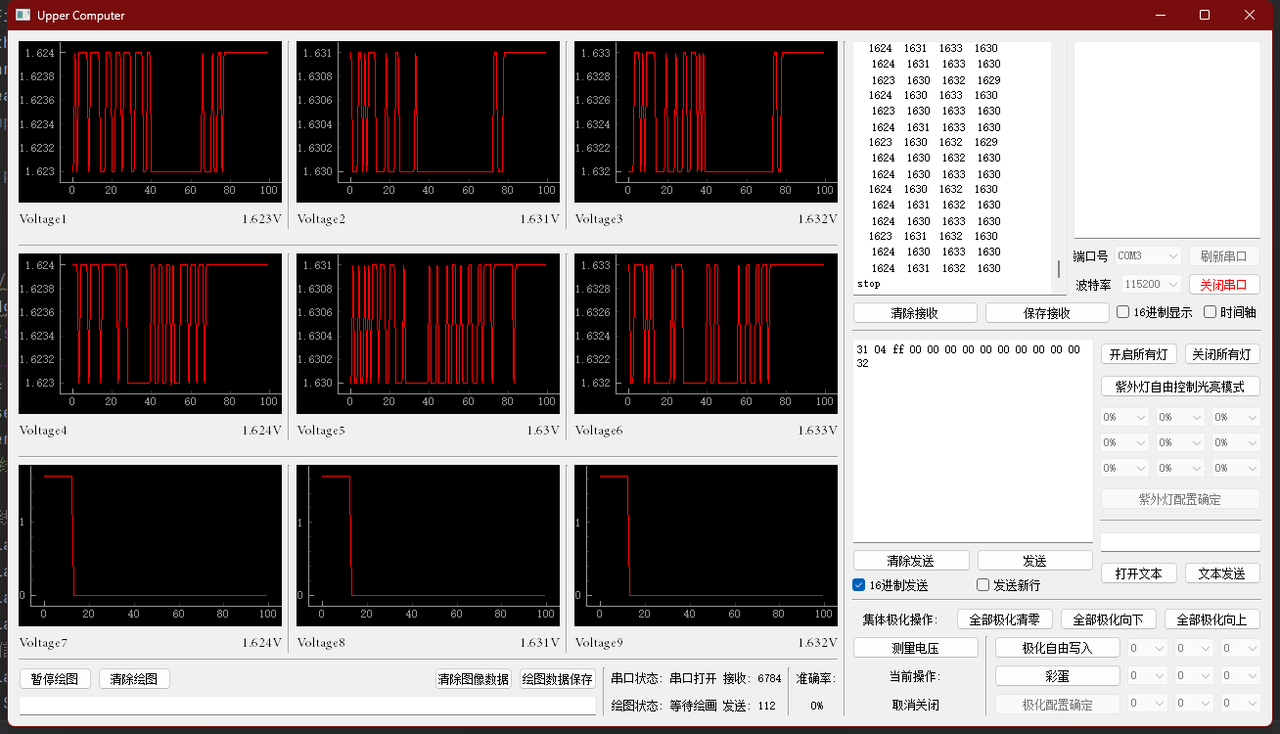
Task: Click the Upper Computer app icon in titlebar
Action: pos(21,15)
